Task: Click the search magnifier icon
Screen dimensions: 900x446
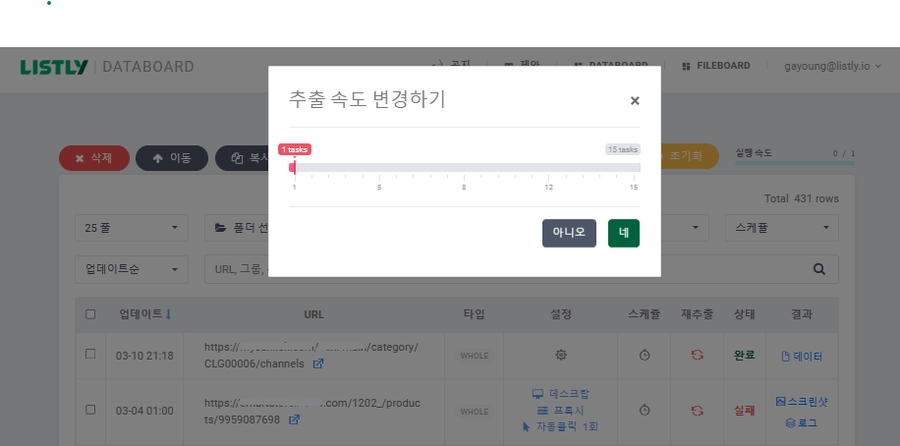Action: (x=819, y=269)
